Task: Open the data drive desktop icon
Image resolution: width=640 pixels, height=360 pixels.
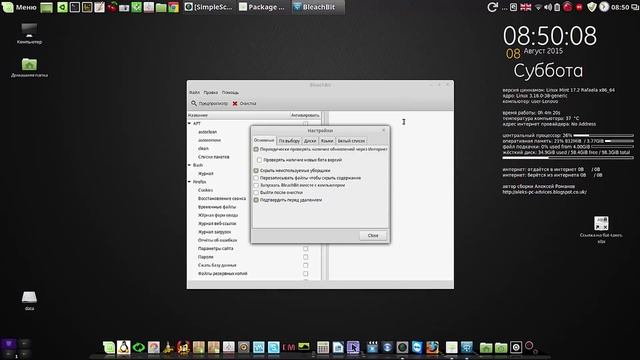Action: pos(29,300)
